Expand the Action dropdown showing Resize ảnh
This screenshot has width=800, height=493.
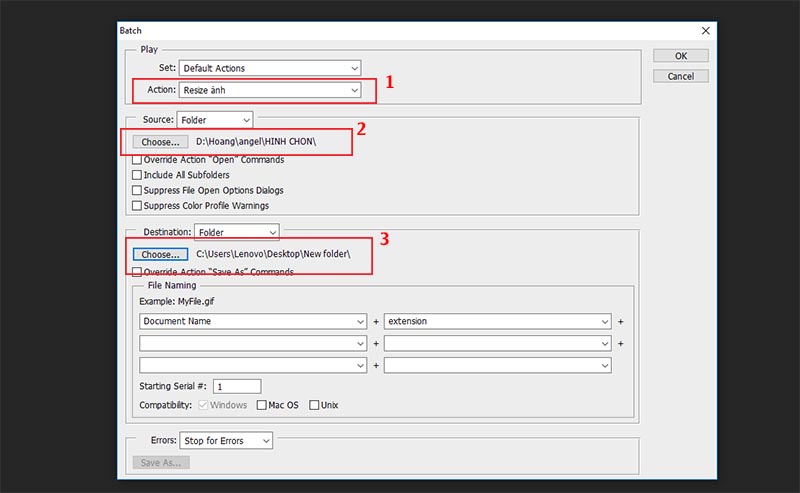(269, 91)
